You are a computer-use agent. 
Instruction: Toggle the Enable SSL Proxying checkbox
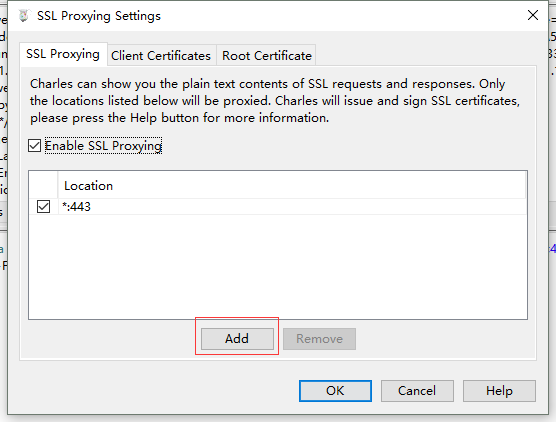pos(35,146)
